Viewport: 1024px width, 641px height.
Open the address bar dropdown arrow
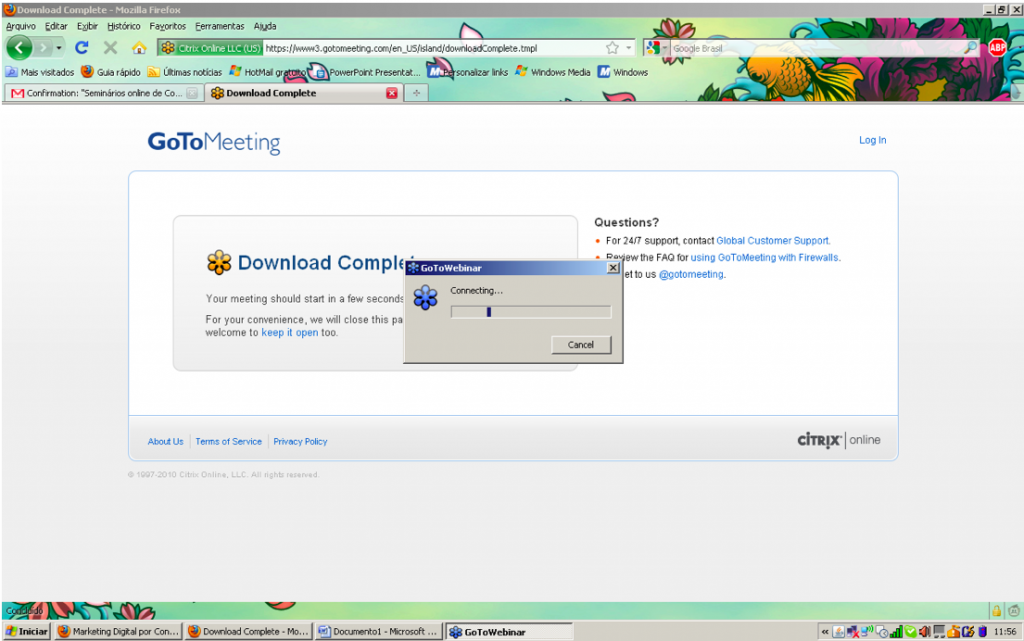(x=629, y=48)
